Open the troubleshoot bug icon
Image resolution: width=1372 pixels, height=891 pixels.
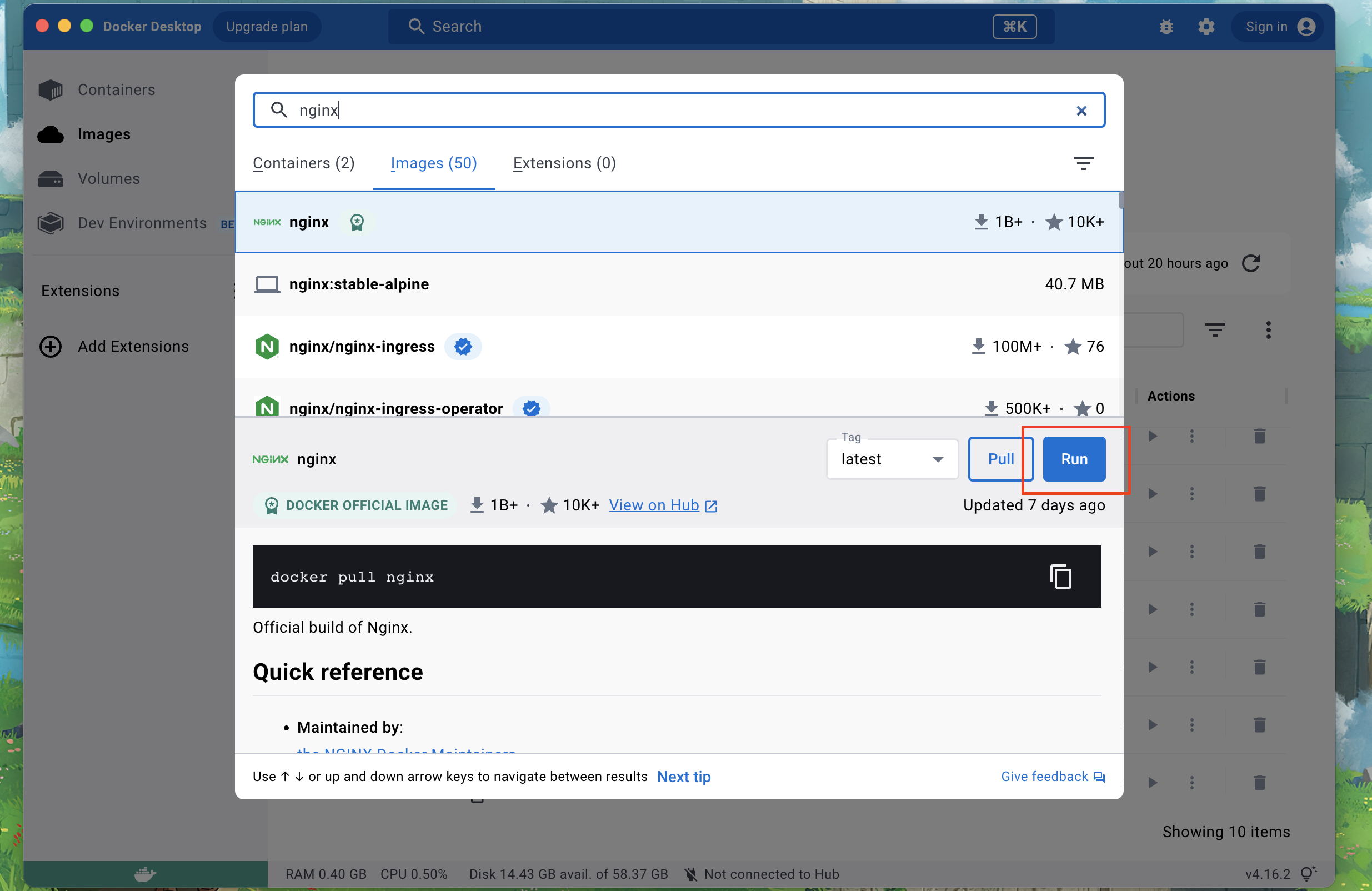[x=1166, y=27]
